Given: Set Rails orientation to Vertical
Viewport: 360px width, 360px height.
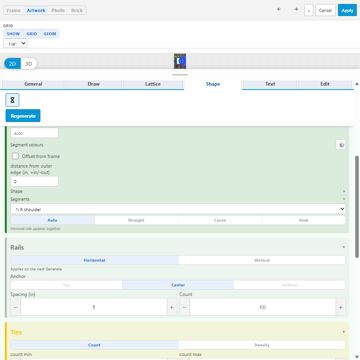Looking at the screenshot, I should [x=262, y=260].
